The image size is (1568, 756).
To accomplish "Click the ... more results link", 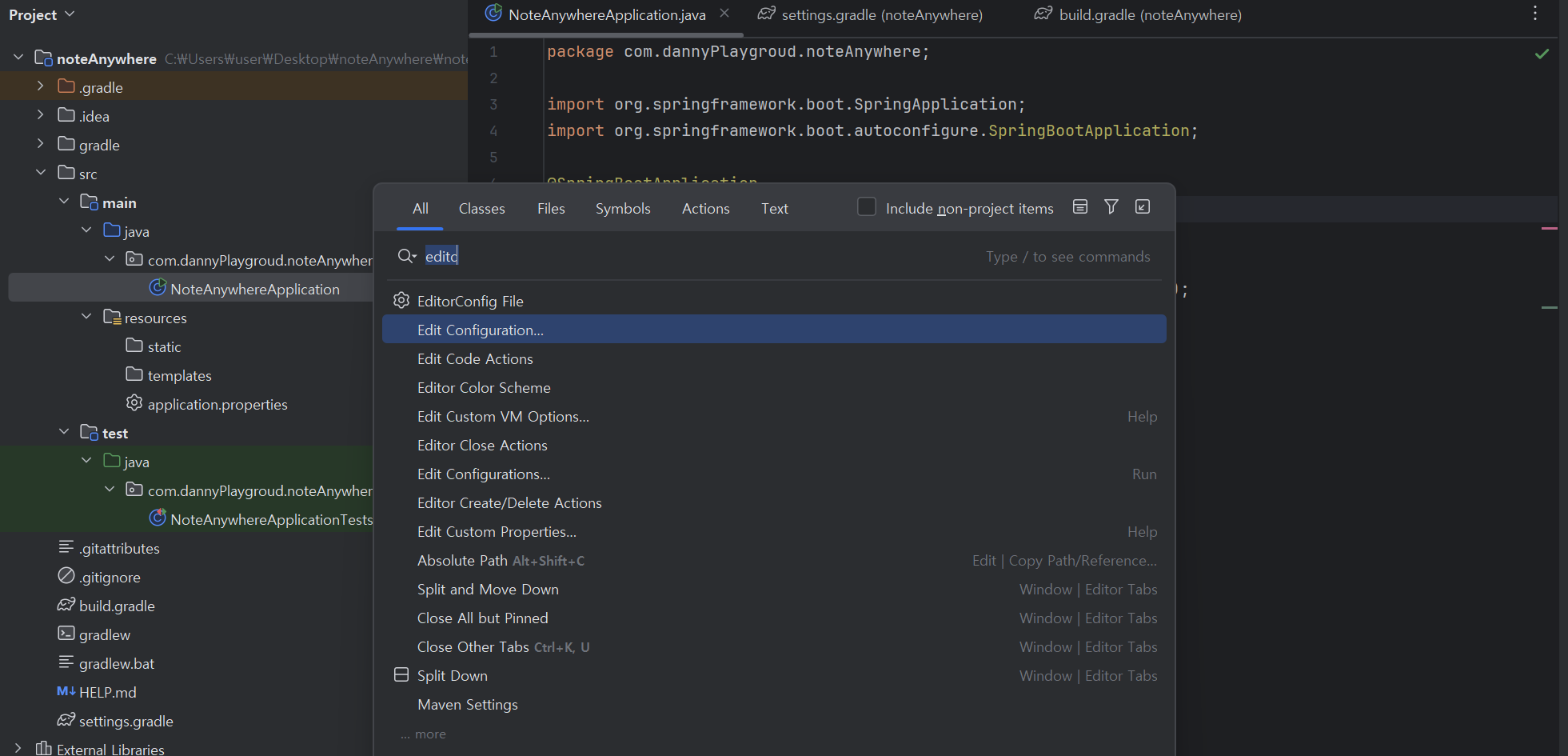I will (424, 734).
